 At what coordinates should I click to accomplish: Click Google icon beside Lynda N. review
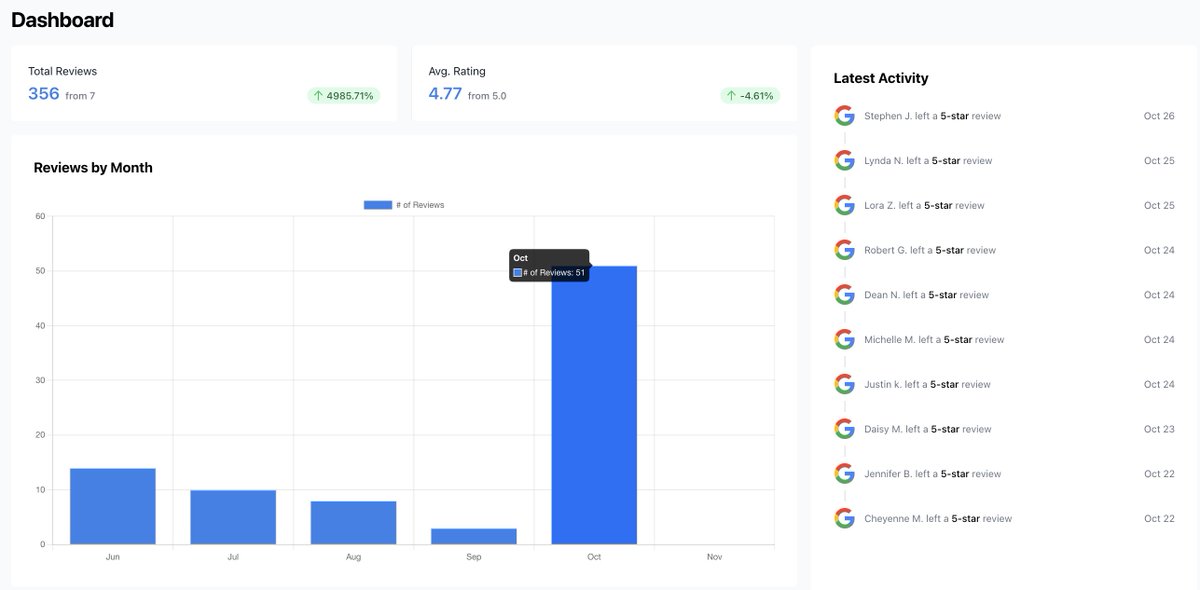(x=844, y=160)
